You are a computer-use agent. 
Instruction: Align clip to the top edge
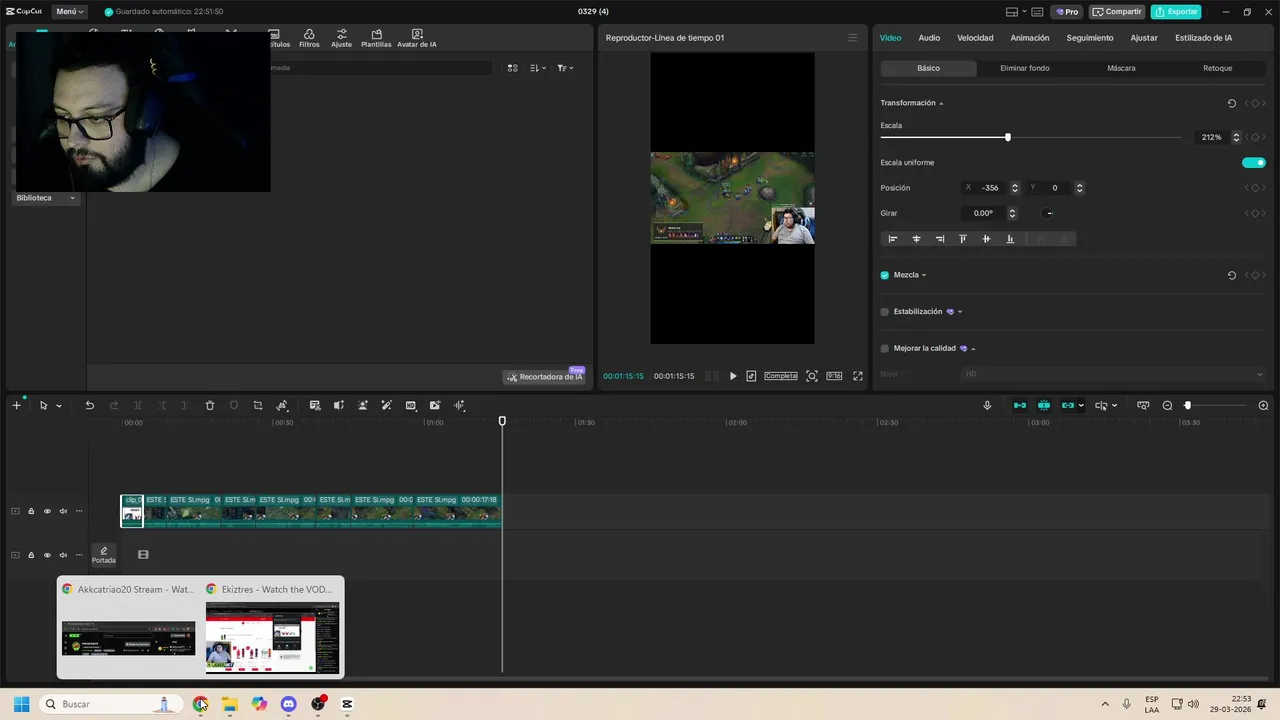coord(963,239)
